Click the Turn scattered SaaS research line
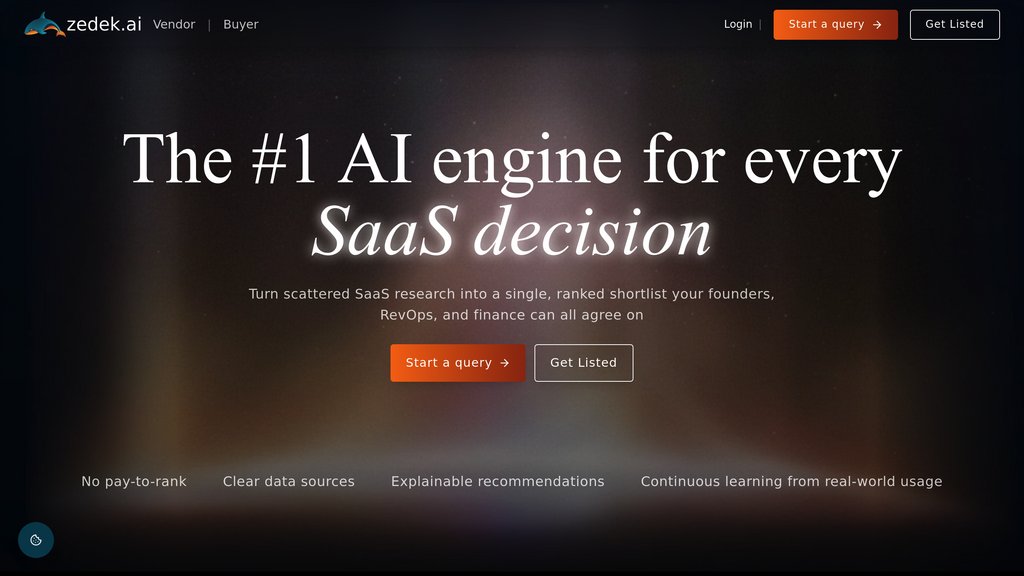This screenshot has height=576, width=1024. (x=511, y=294)
